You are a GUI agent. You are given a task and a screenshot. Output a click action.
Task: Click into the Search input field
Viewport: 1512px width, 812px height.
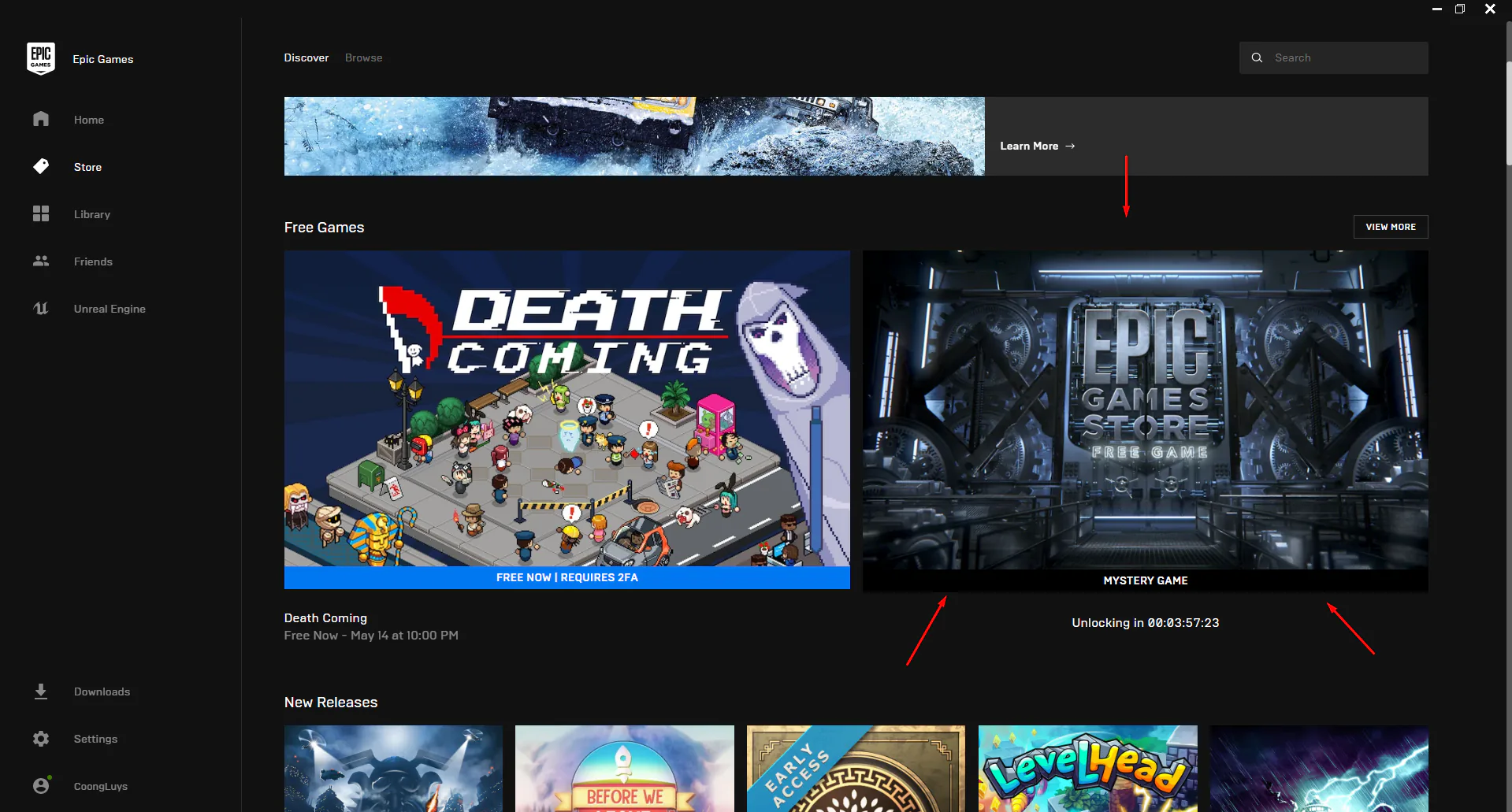pos(1333,57)
